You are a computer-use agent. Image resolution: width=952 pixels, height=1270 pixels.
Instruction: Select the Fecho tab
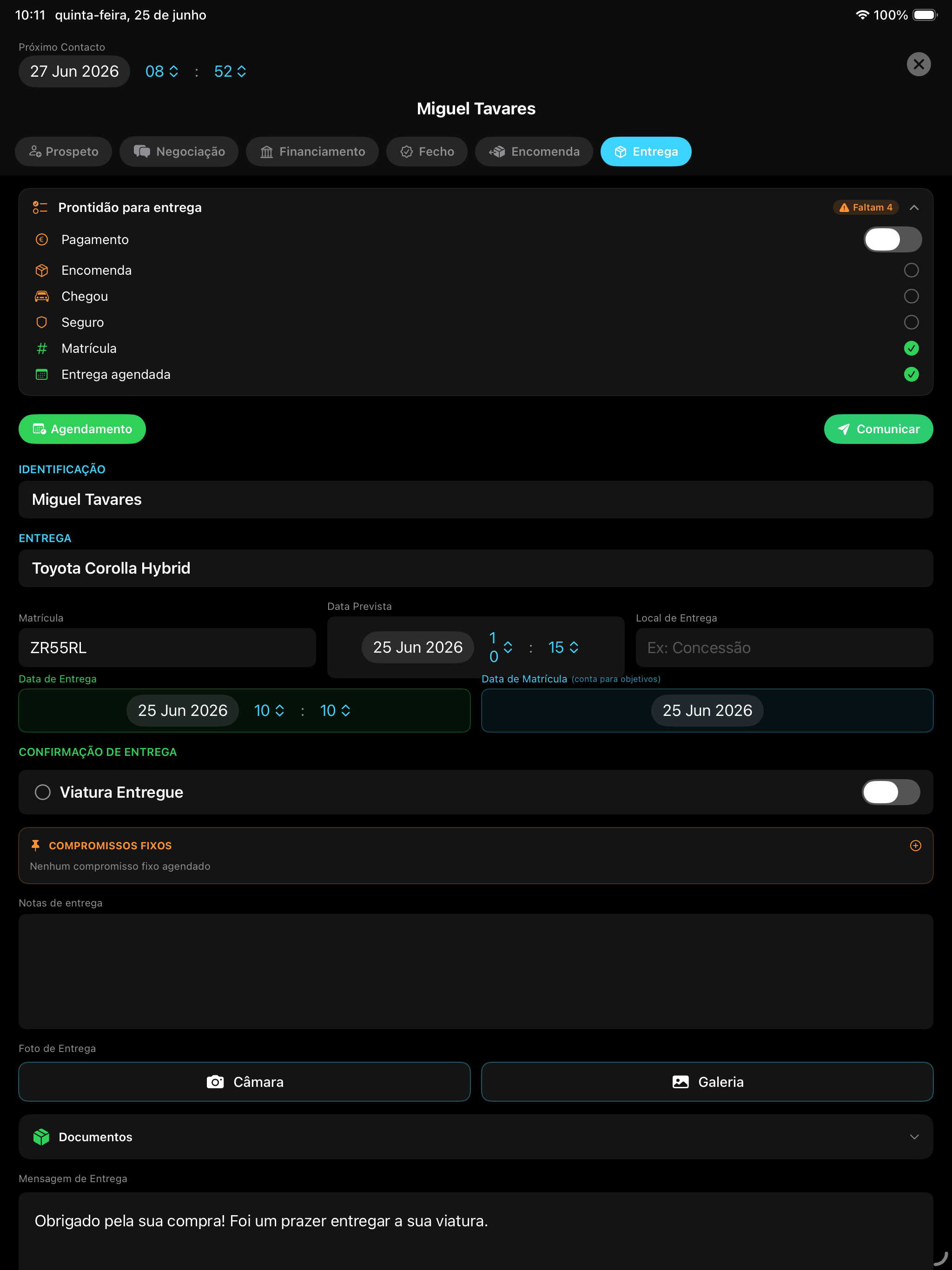click(x=427, y=152)
